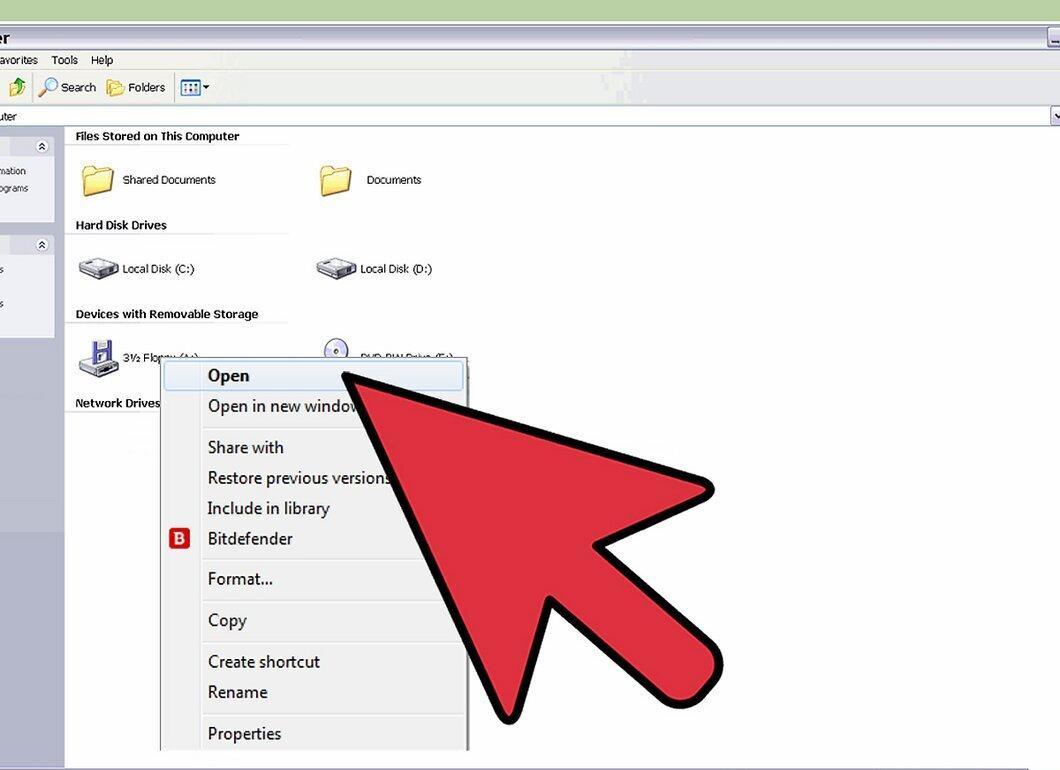Click the Local Disk (D:) label
This screenshot has width=1060, height=770.
(x=396, y=269)
